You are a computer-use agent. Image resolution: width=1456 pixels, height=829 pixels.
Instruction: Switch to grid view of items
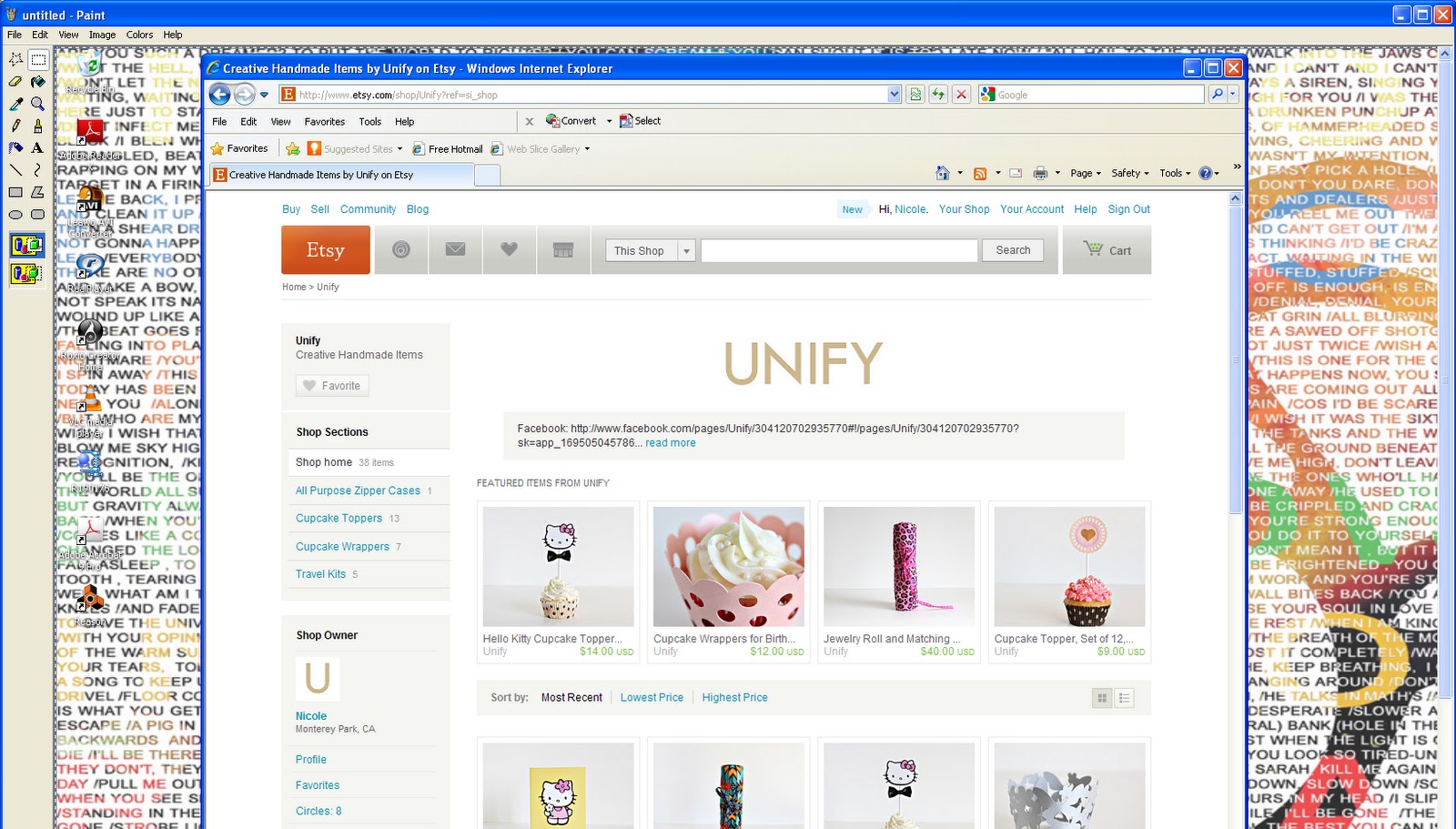click(1102, 698)
